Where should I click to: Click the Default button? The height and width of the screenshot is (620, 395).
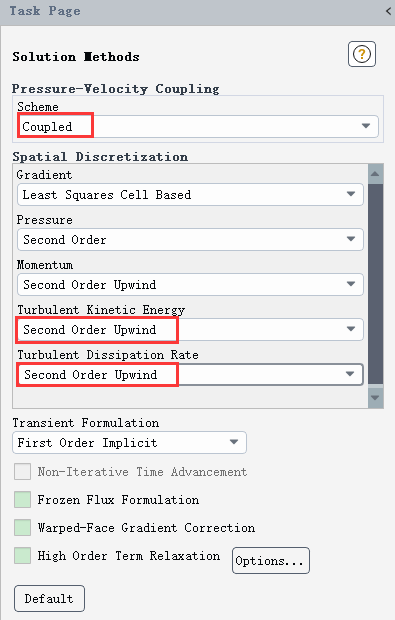pos(49,599)
